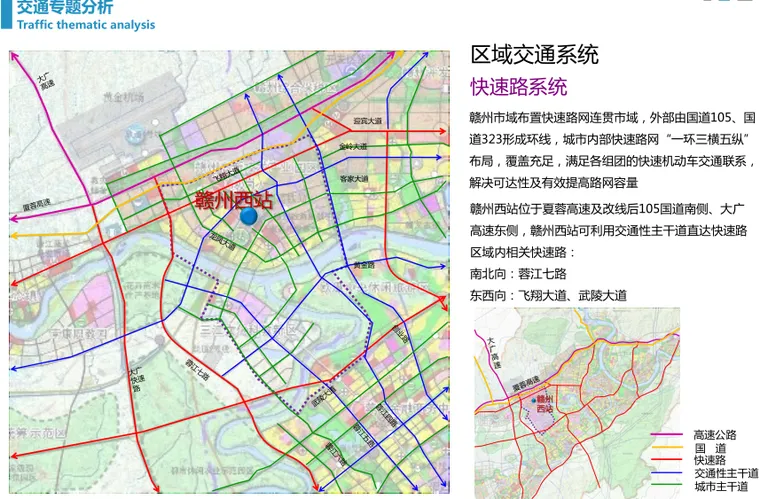Click the blue station dot in inset map
Screen dimensions: 760x499
pyautogui.click(x=533, y=401)
